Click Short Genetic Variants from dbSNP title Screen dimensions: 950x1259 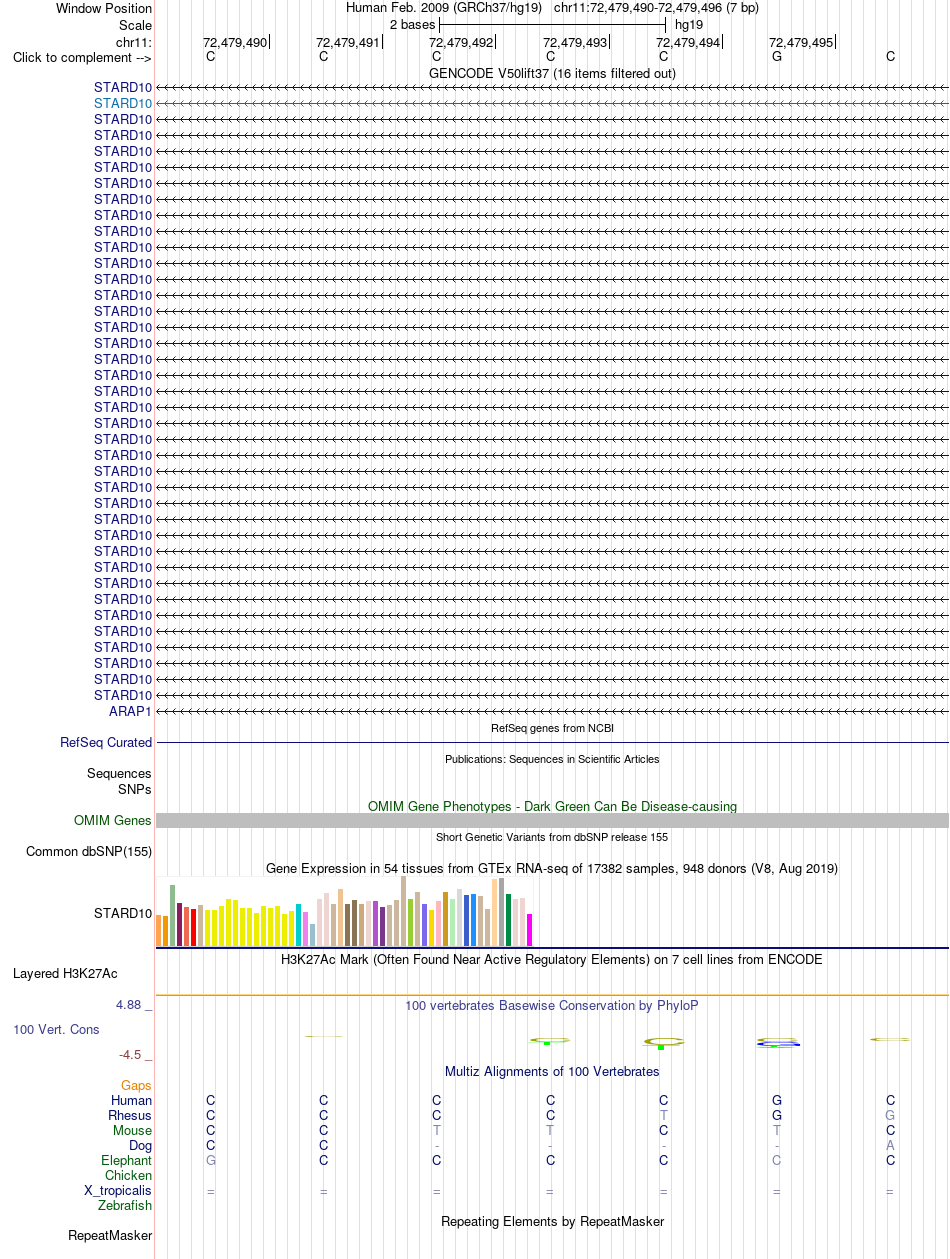[x=552, y=837]
